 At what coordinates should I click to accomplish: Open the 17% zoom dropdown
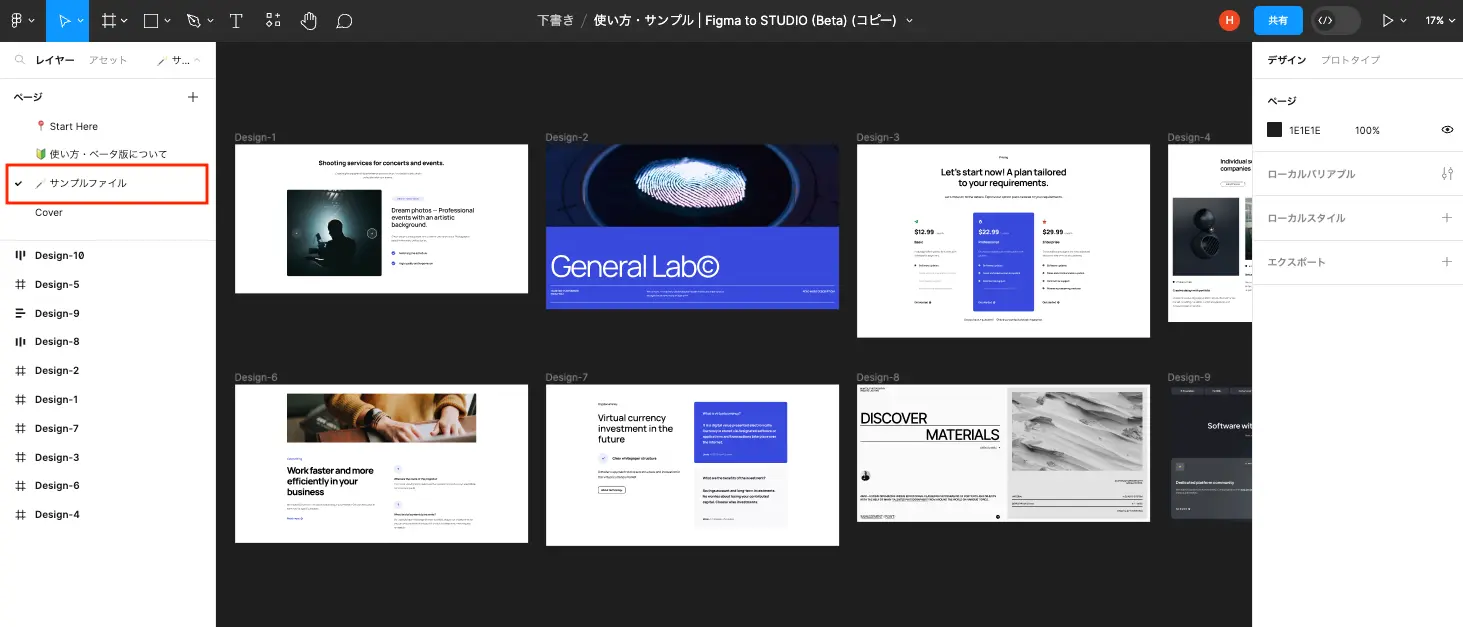(1440, 20)
